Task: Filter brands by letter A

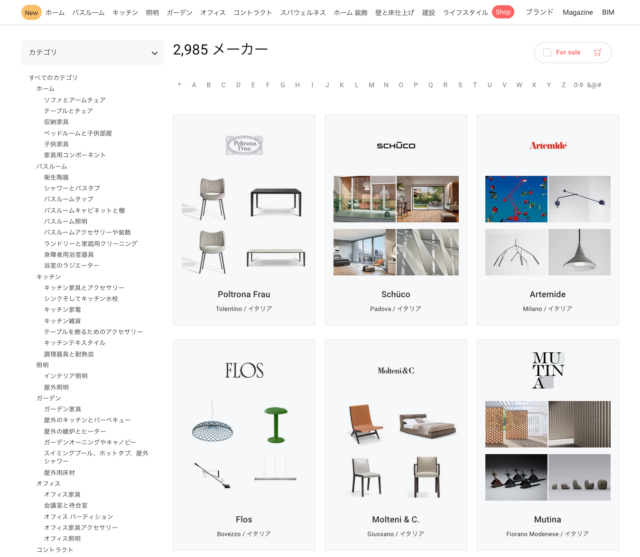Action: 194,85
